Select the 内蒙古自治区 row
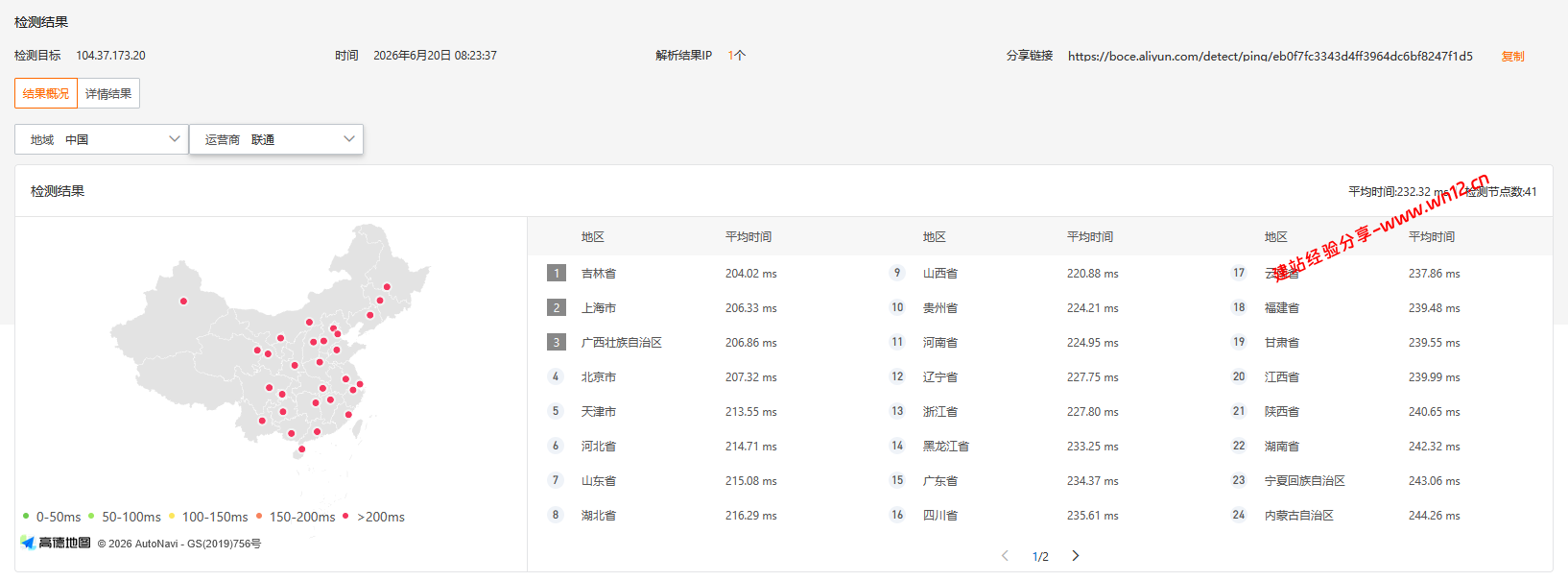The image size is (1568, 581). click(x=1382, y=516)
